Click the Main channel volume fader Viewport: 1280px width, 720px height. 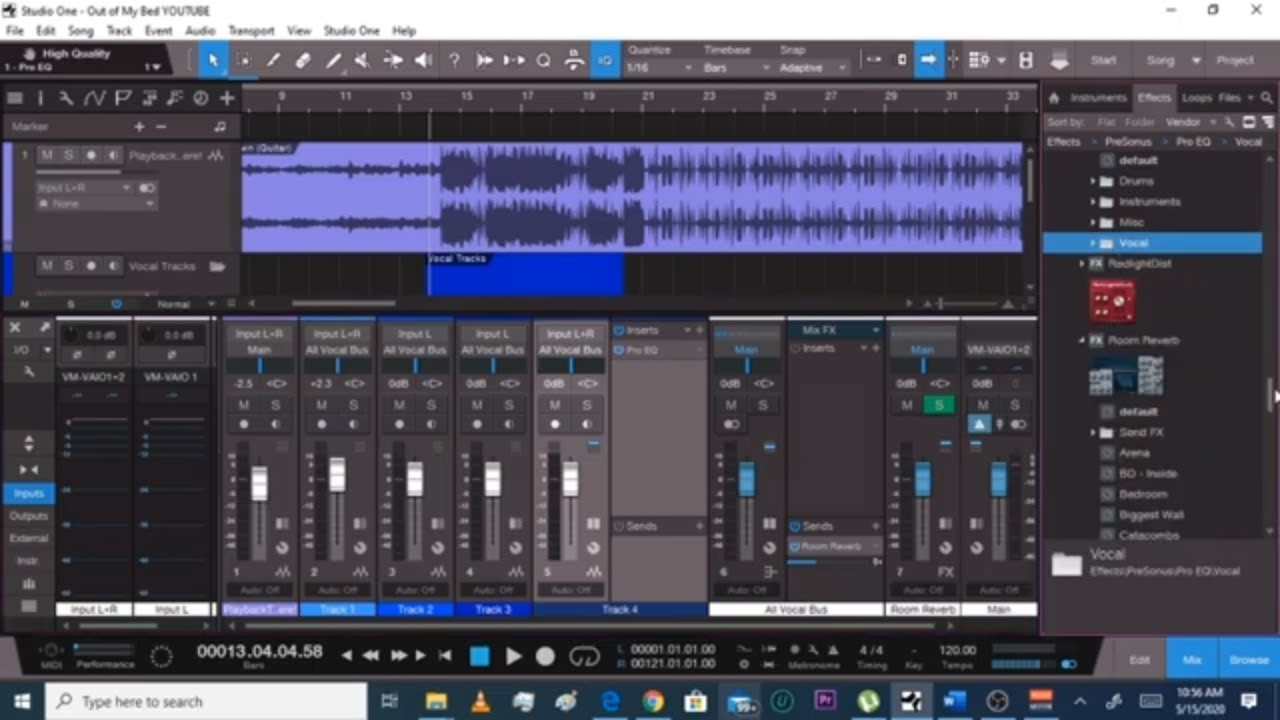point(998,479)
